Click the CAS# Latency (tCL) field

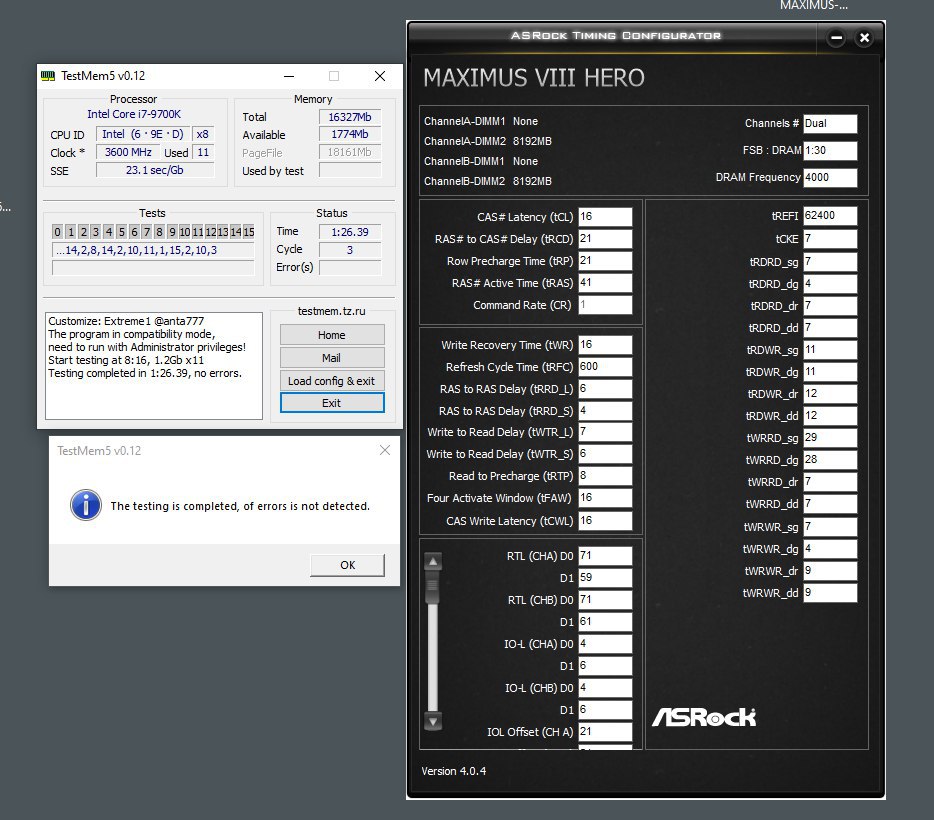(605, 217)
